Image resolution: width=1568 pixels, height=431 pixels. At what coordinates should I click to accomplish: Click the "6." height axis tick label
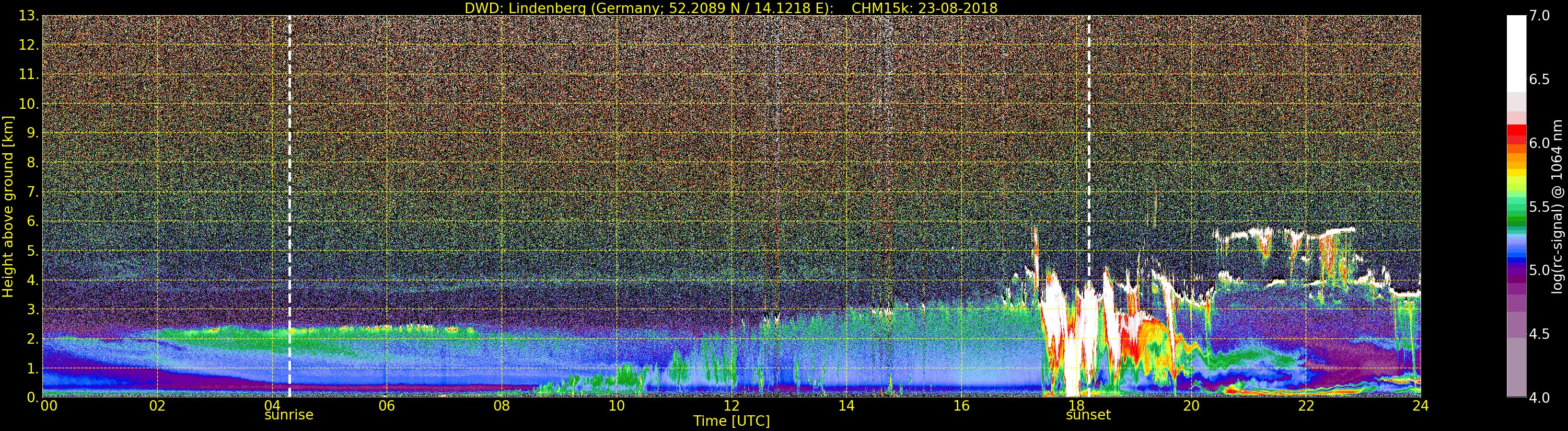32,221
